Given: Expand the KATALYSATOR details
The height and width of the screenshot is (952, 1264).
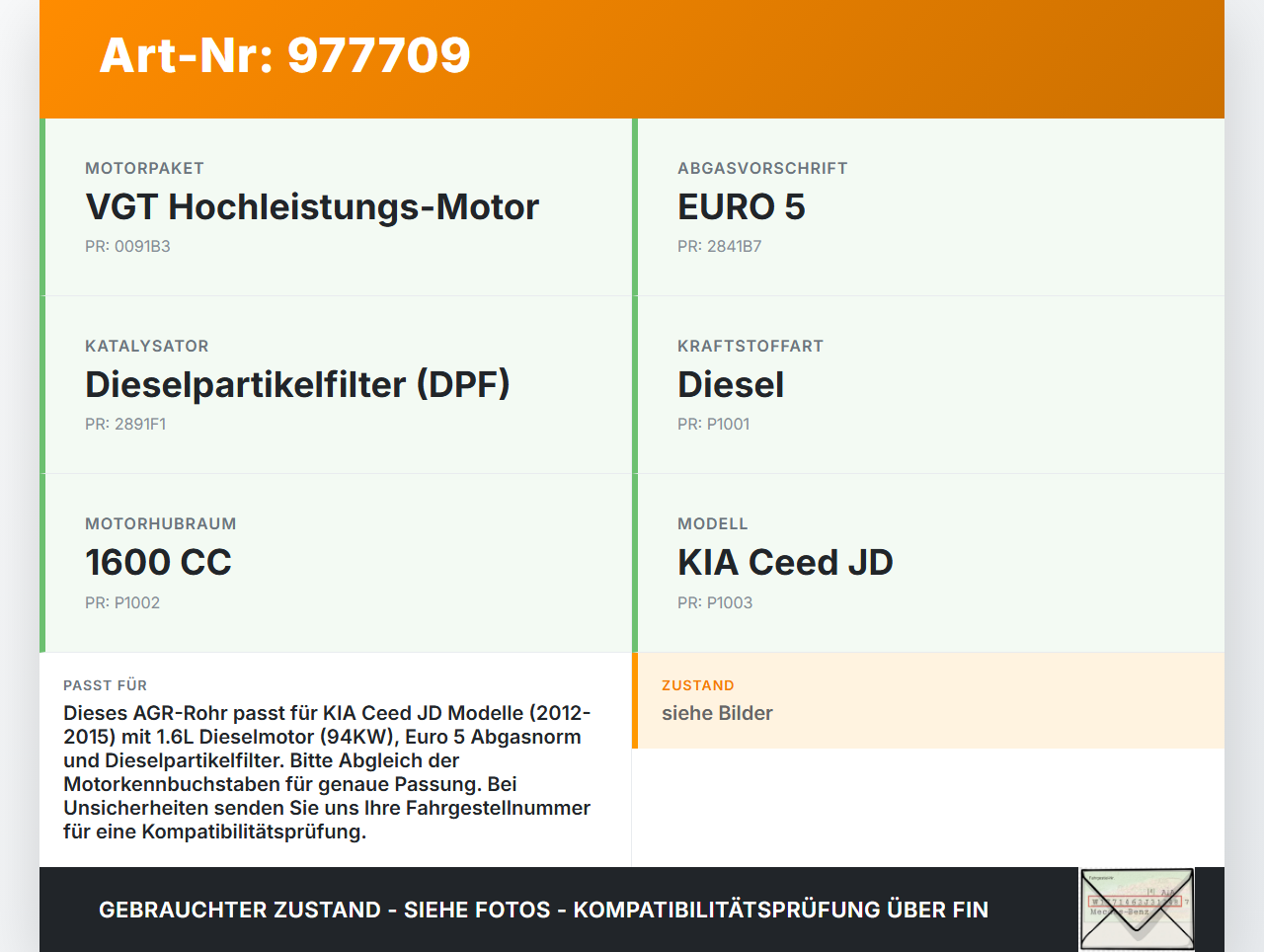Looking at the screenshot, I should tap(147, 346).
